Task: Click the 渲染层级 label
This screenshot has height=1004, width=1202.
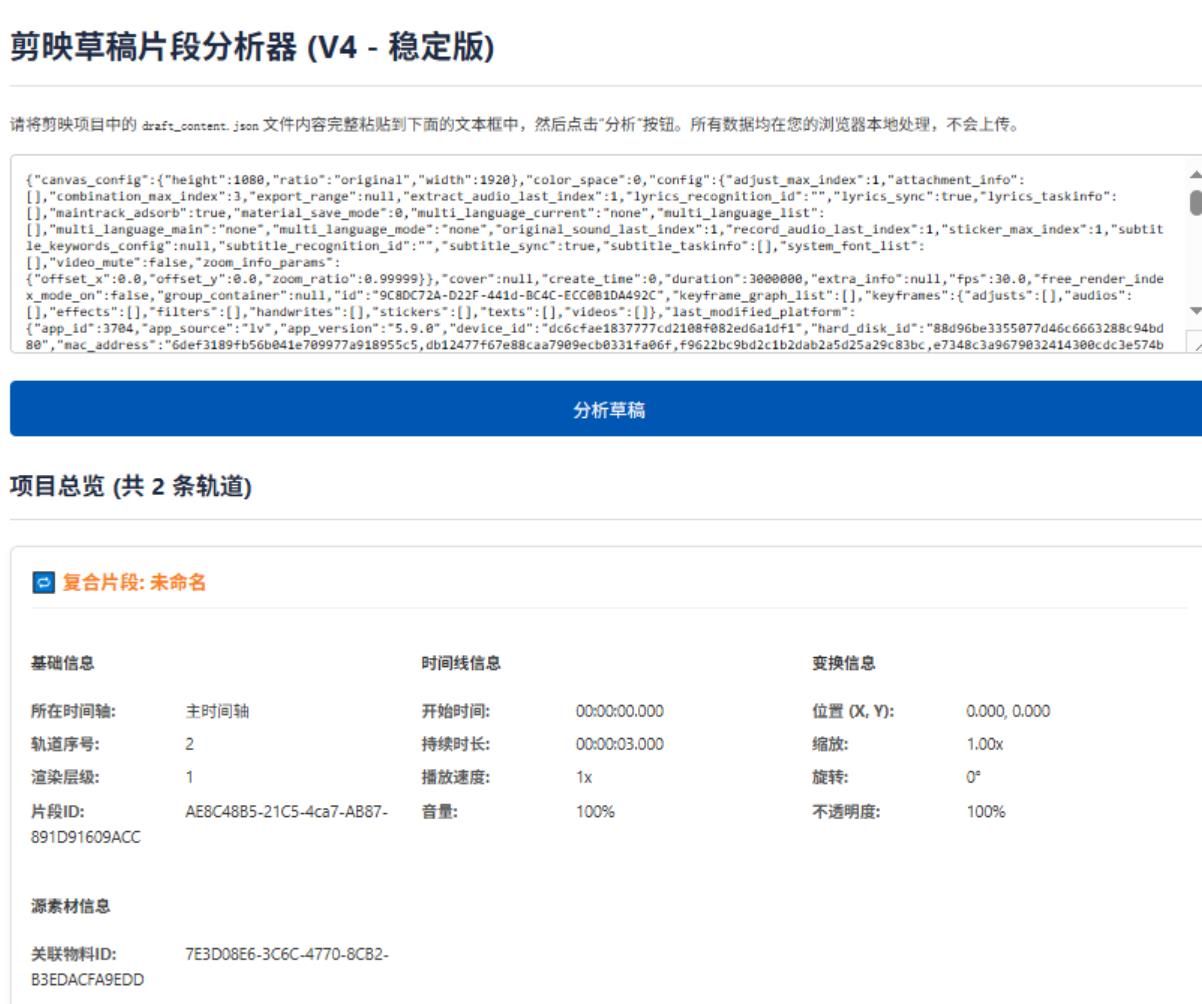Action: coord(67,776)
